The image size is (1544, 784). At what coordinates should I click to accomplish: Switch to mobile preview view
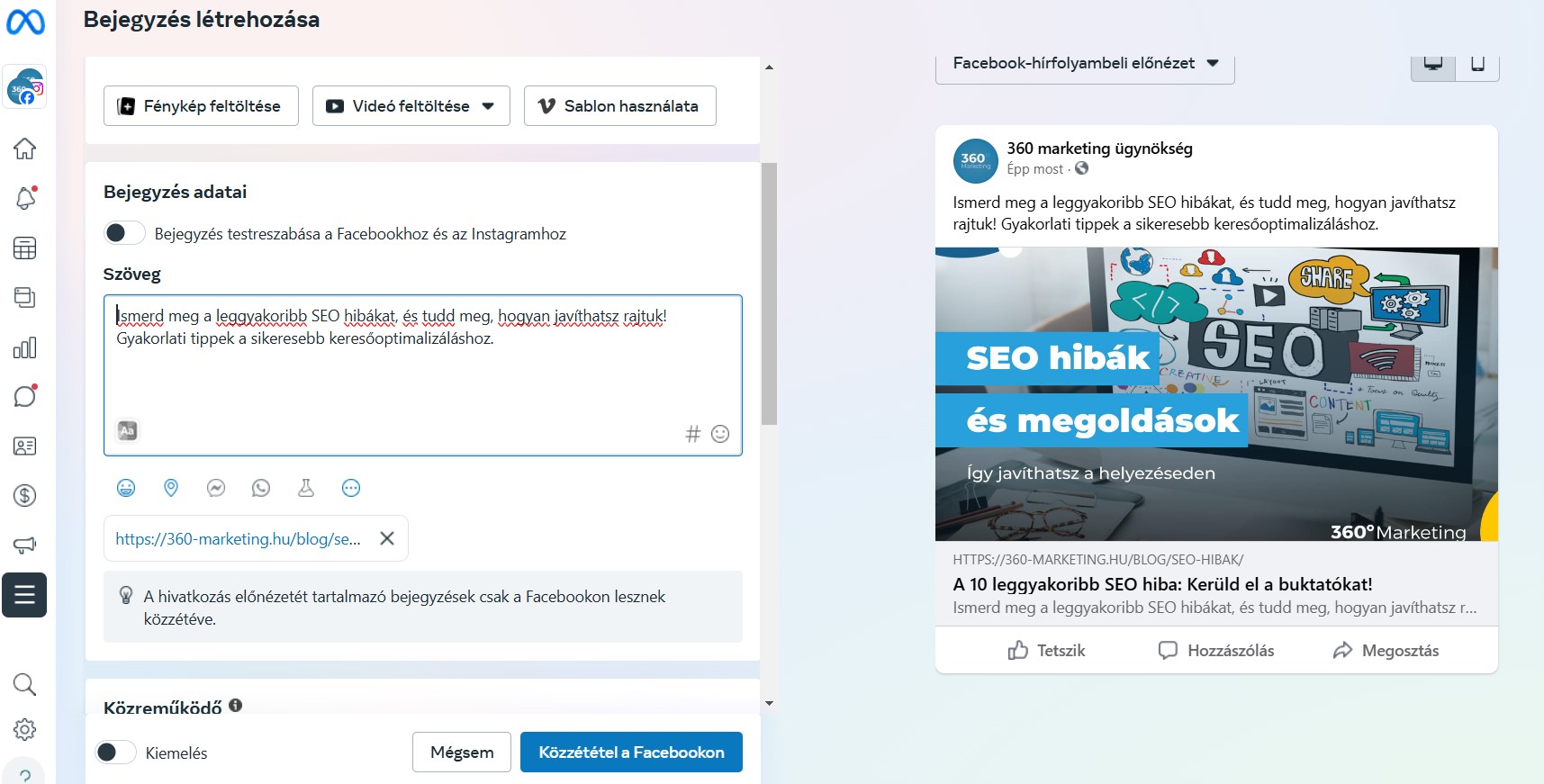[1477, 64]
